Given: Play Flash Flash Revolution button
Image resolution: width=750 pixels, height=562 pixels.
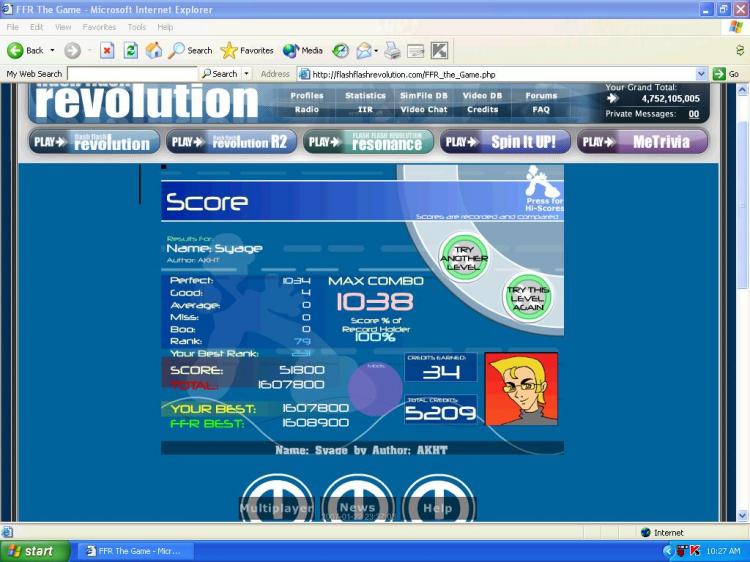Looking at the screenshot, I should click(94, 142).
